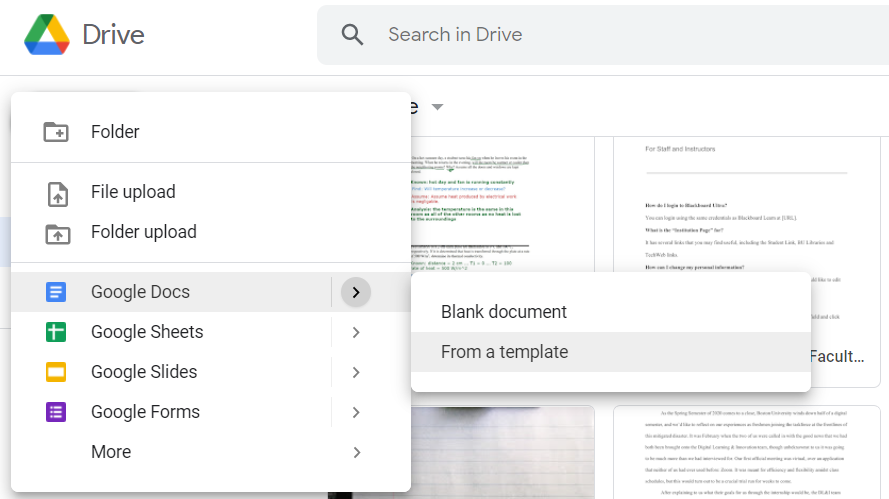Screen dimensions: 889x499
Task: Click the Drive title text
Action: 113,35
